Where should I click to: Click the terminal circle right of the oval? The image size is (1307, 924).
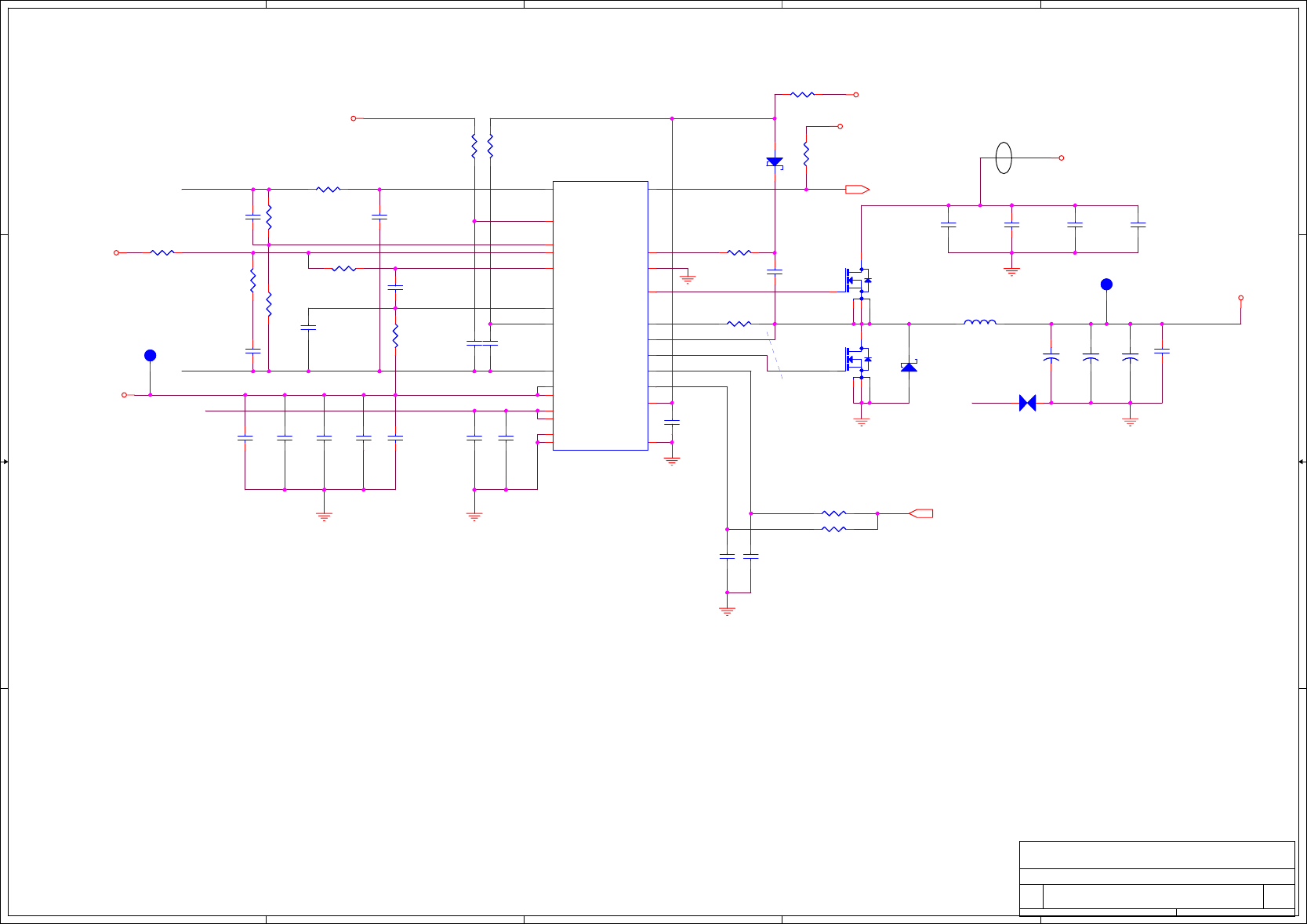click(x=1062, y=158)
